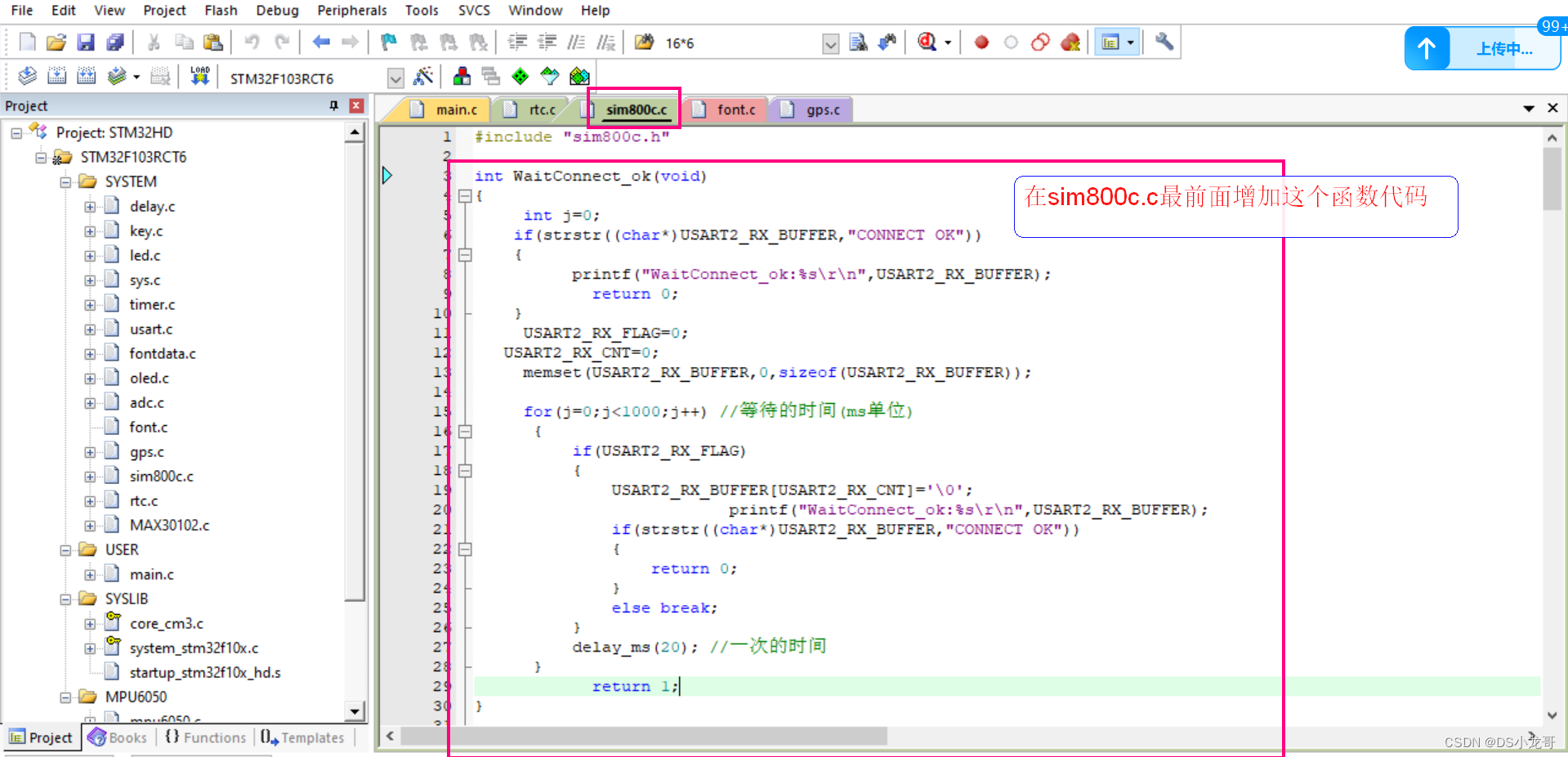Image resolution: width=1568 pixels, height=757 pixels.
Task: Open the target selection STM32F103RCT6 dropdown
Action: (395, 78)
